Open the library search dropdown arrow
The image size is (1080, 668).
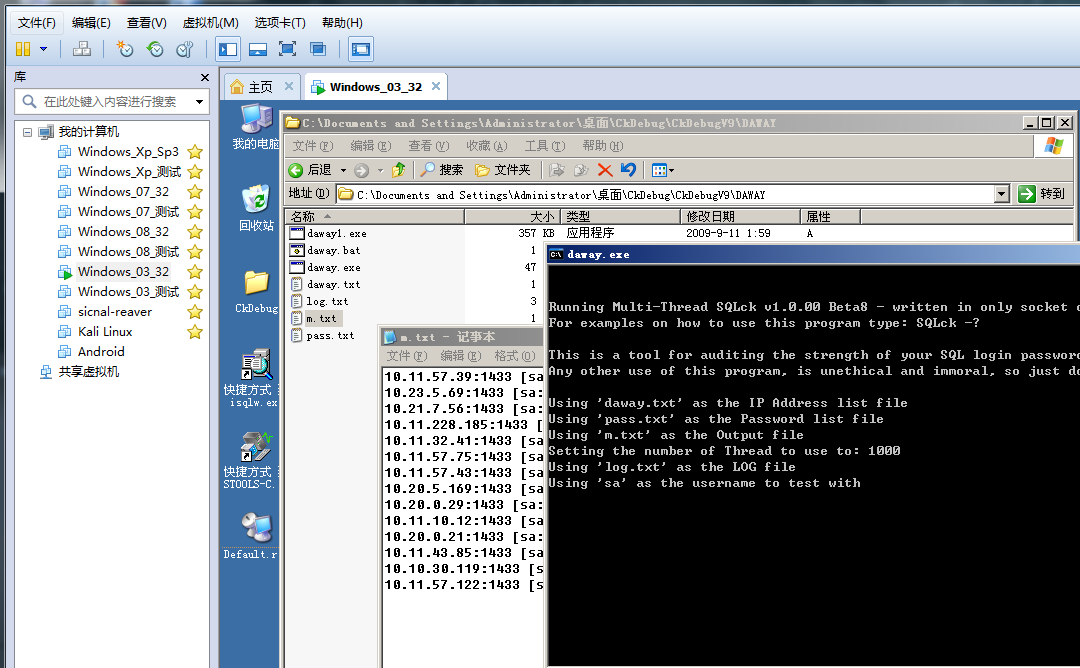point(200,102)
